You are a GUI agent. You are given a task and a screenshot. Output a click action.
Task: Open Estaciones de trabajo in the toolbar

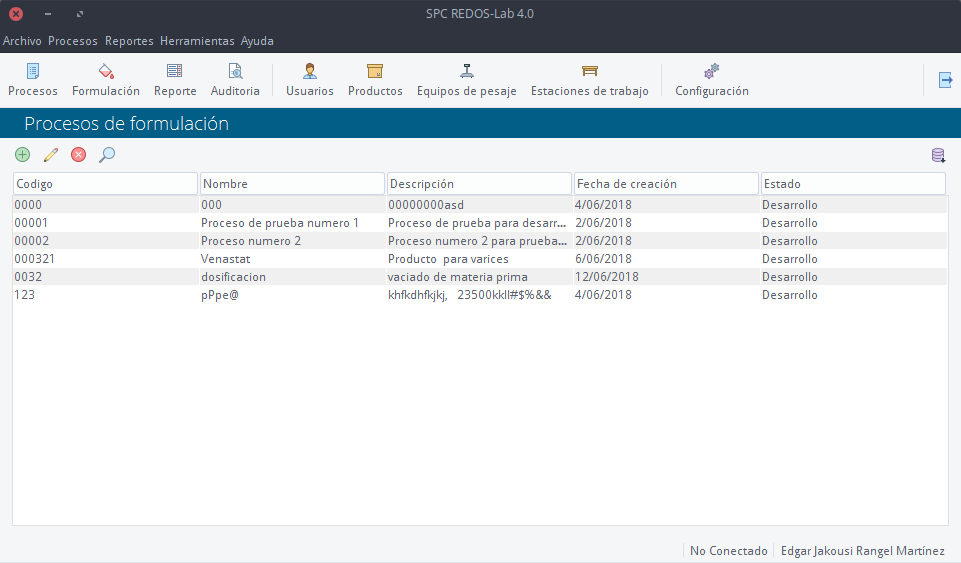[x=590, y=80]
